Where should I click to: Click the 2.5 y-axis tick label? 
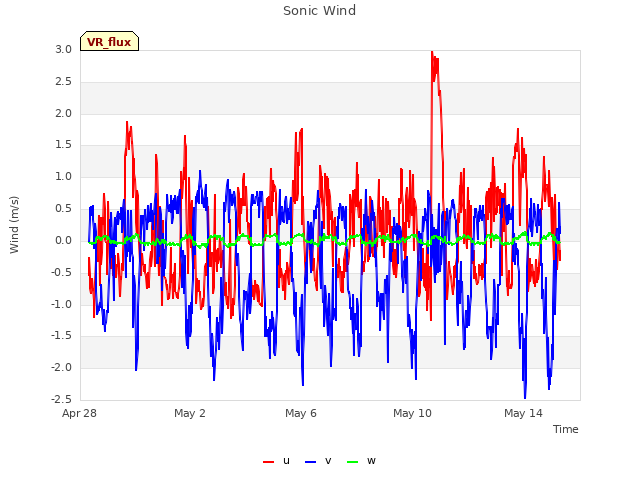click(64, 82)
